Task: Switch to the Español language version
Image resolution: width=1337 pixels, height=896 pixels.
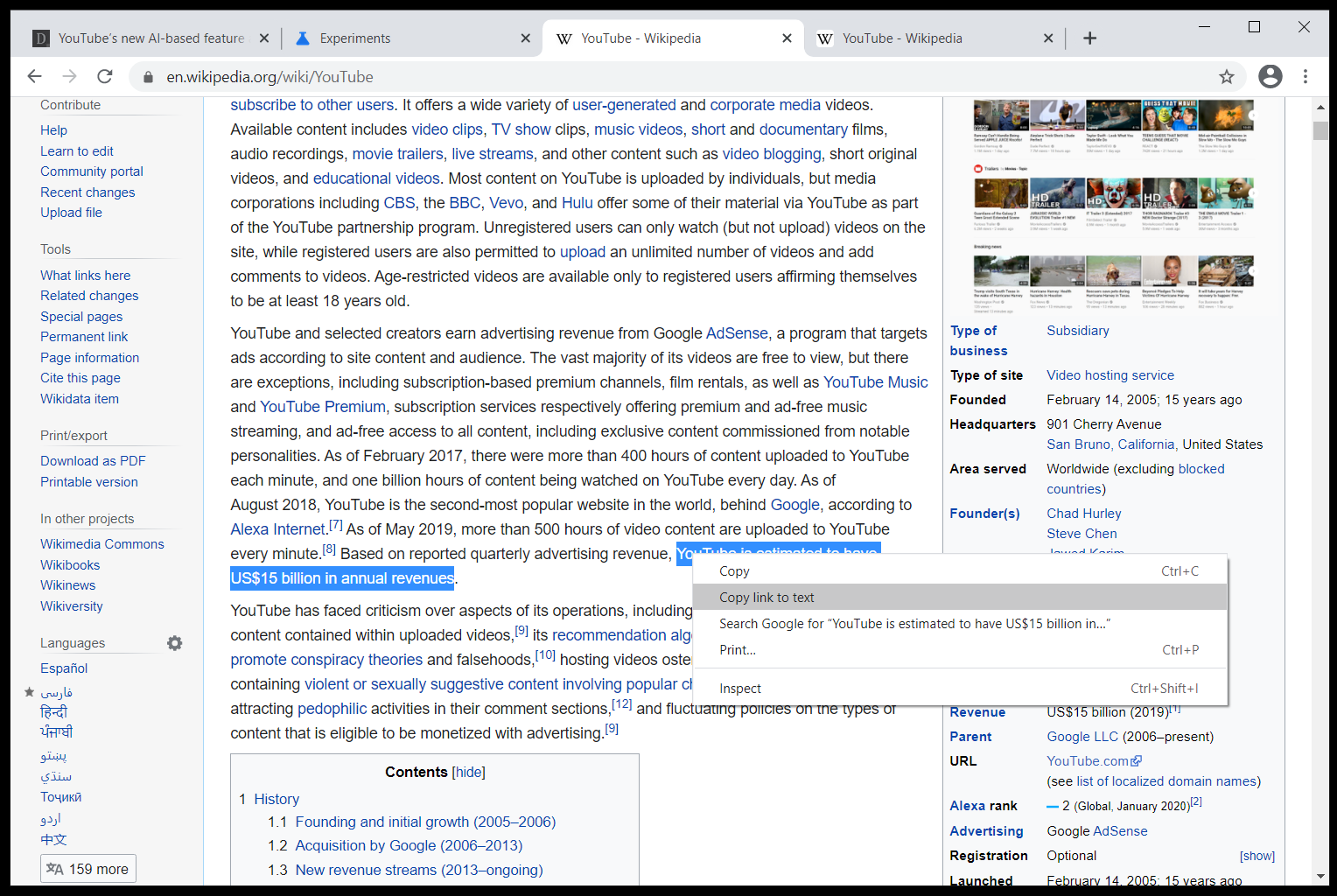Action: point(64,668)
